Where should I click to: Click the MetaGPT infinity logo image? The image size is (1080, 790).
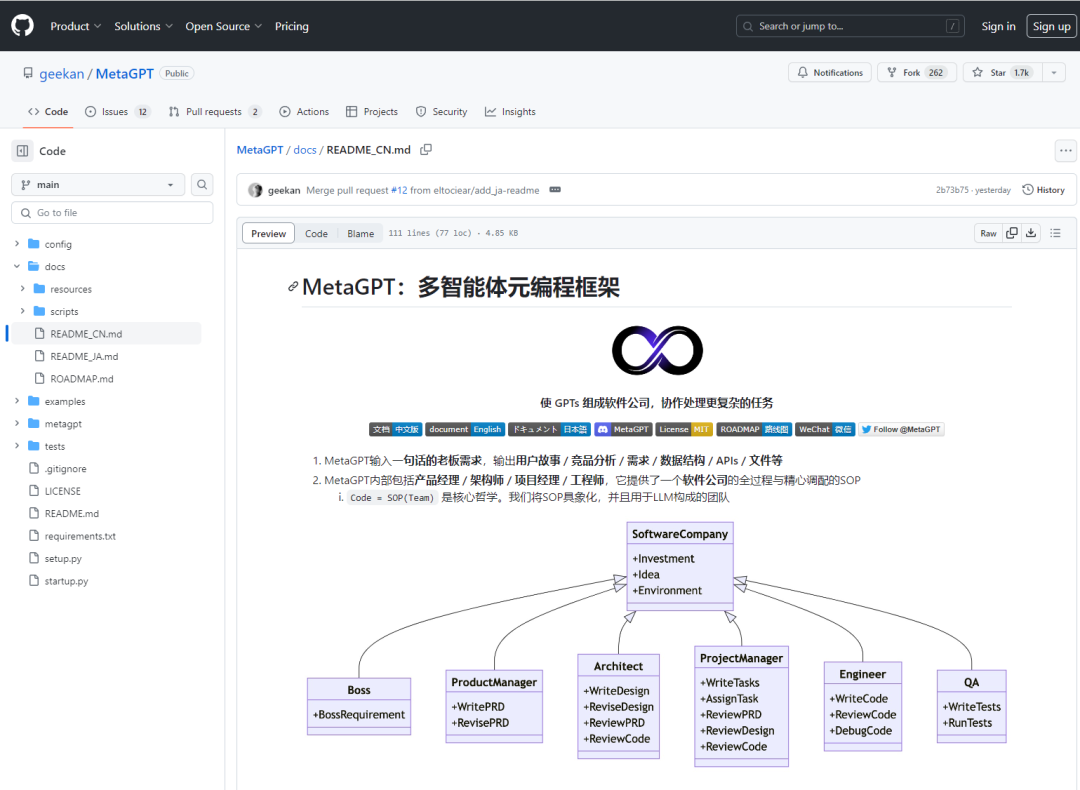click(658, 350)
